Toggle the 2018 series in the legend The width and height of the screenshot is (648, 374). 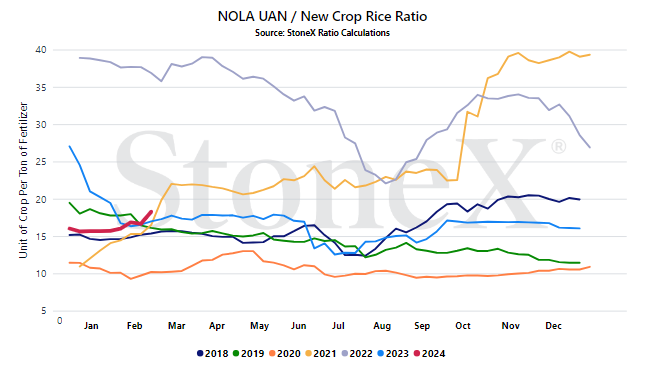212,354
